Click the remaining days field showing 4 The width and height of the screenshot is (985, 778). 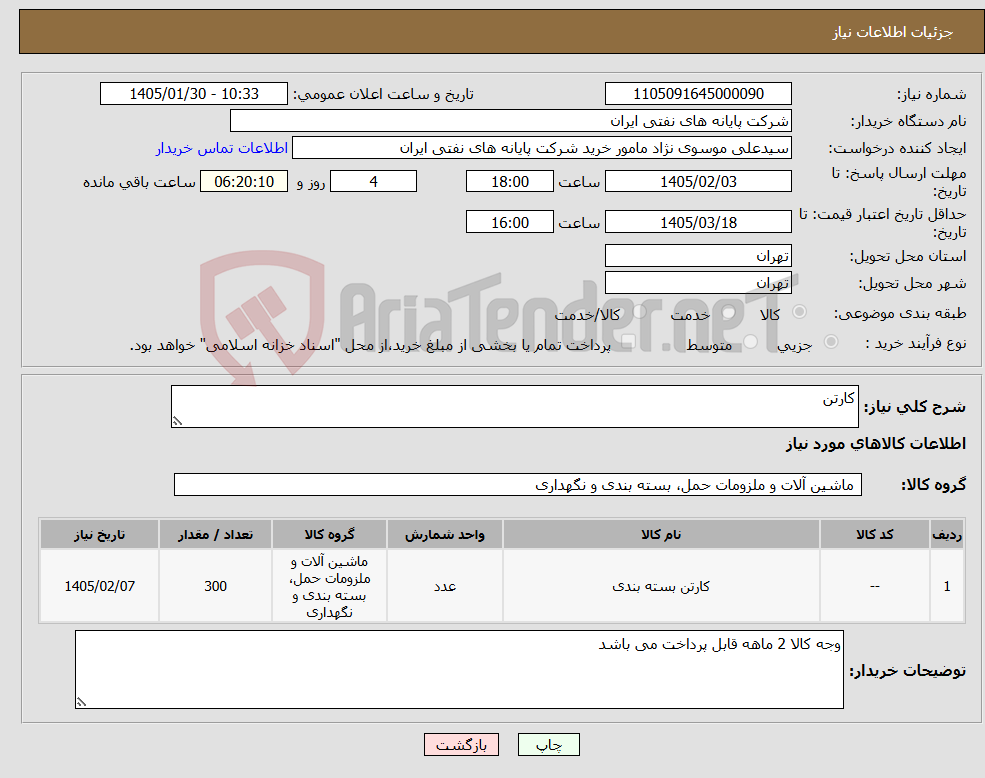coord(373,182)
